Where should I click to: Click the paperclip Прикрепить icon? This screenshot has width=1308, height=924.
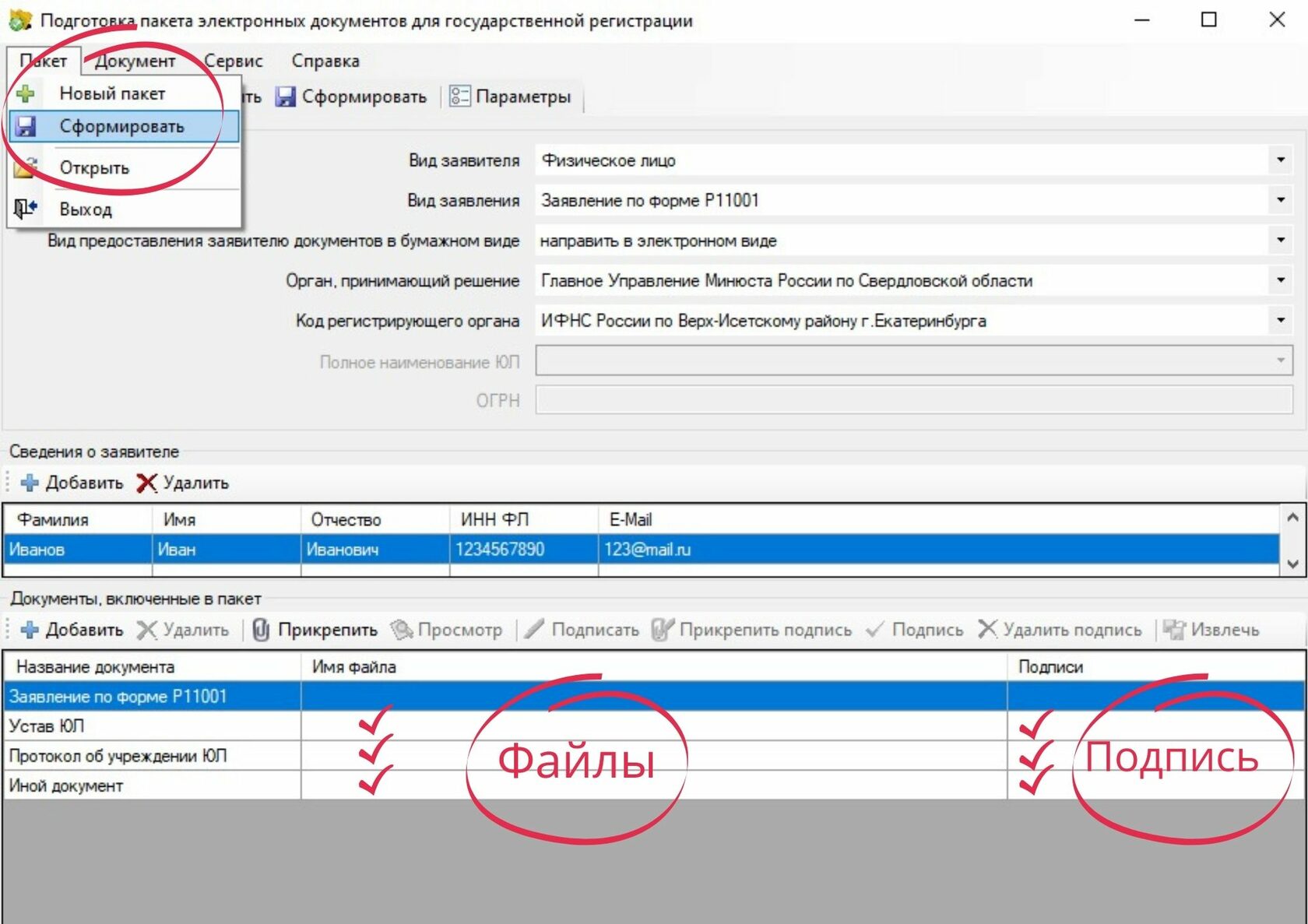261,630
